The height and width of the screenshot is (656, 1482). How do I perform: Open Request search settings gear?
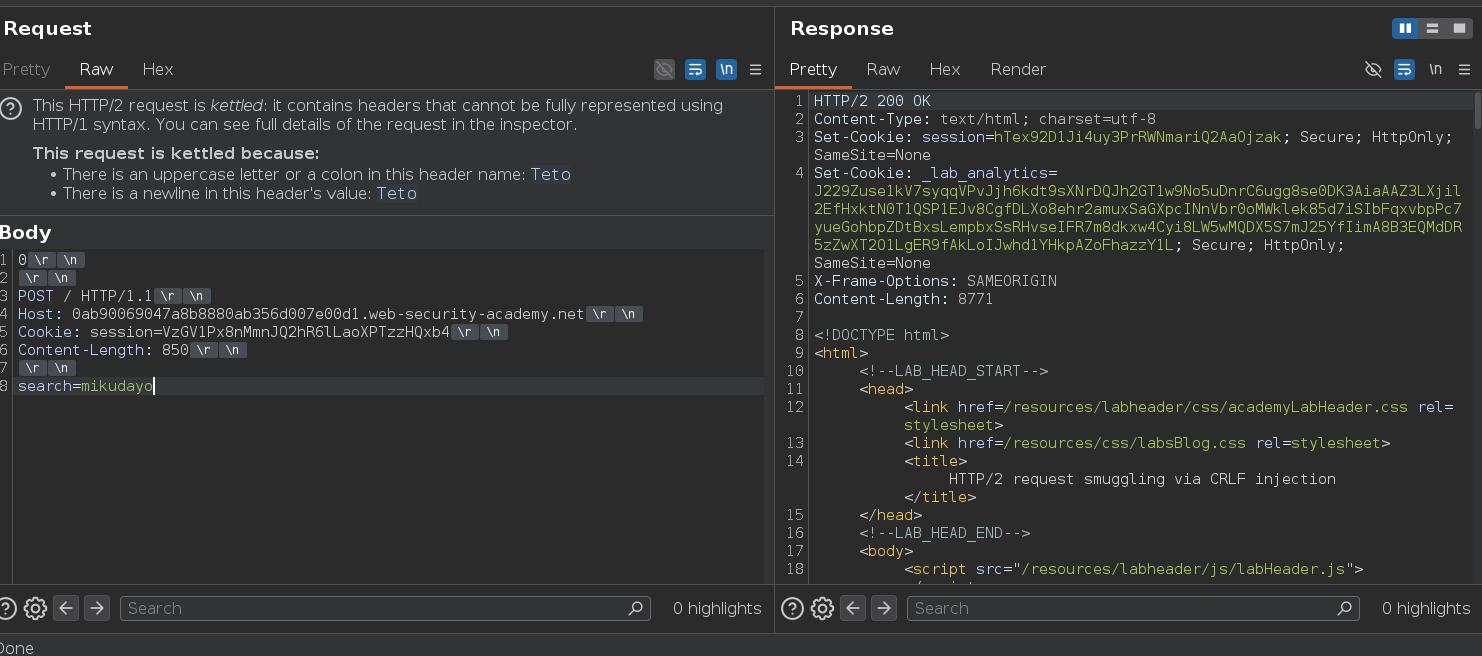coord(35,608)
